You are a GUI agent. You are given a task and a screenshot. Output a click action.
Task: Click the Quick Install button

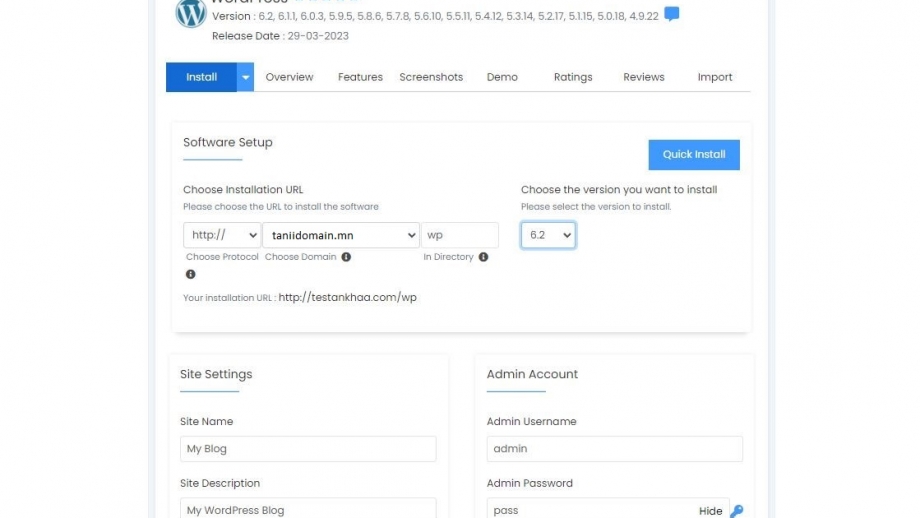pyautogui.click(x=694, y=154)
